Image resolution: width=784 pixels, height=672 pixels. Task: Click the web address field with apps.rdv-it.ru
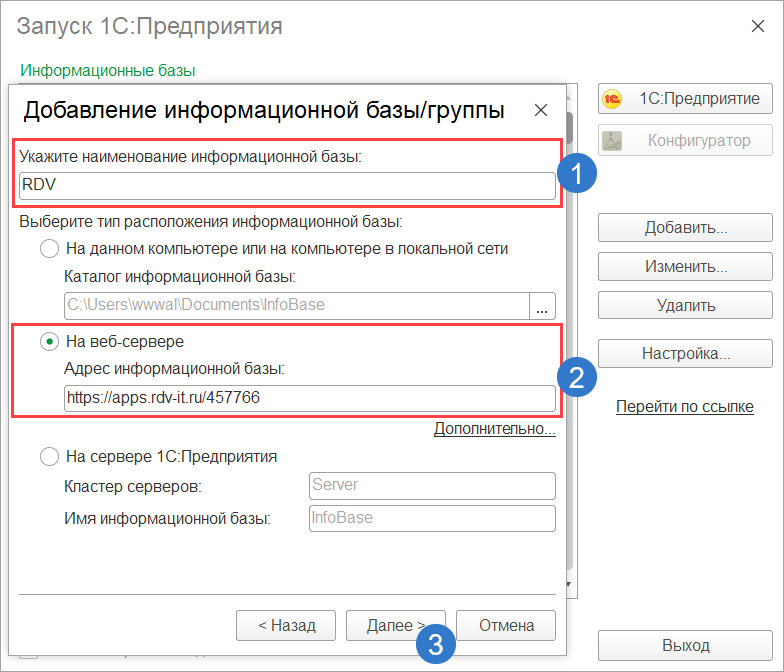click(310, 398)
